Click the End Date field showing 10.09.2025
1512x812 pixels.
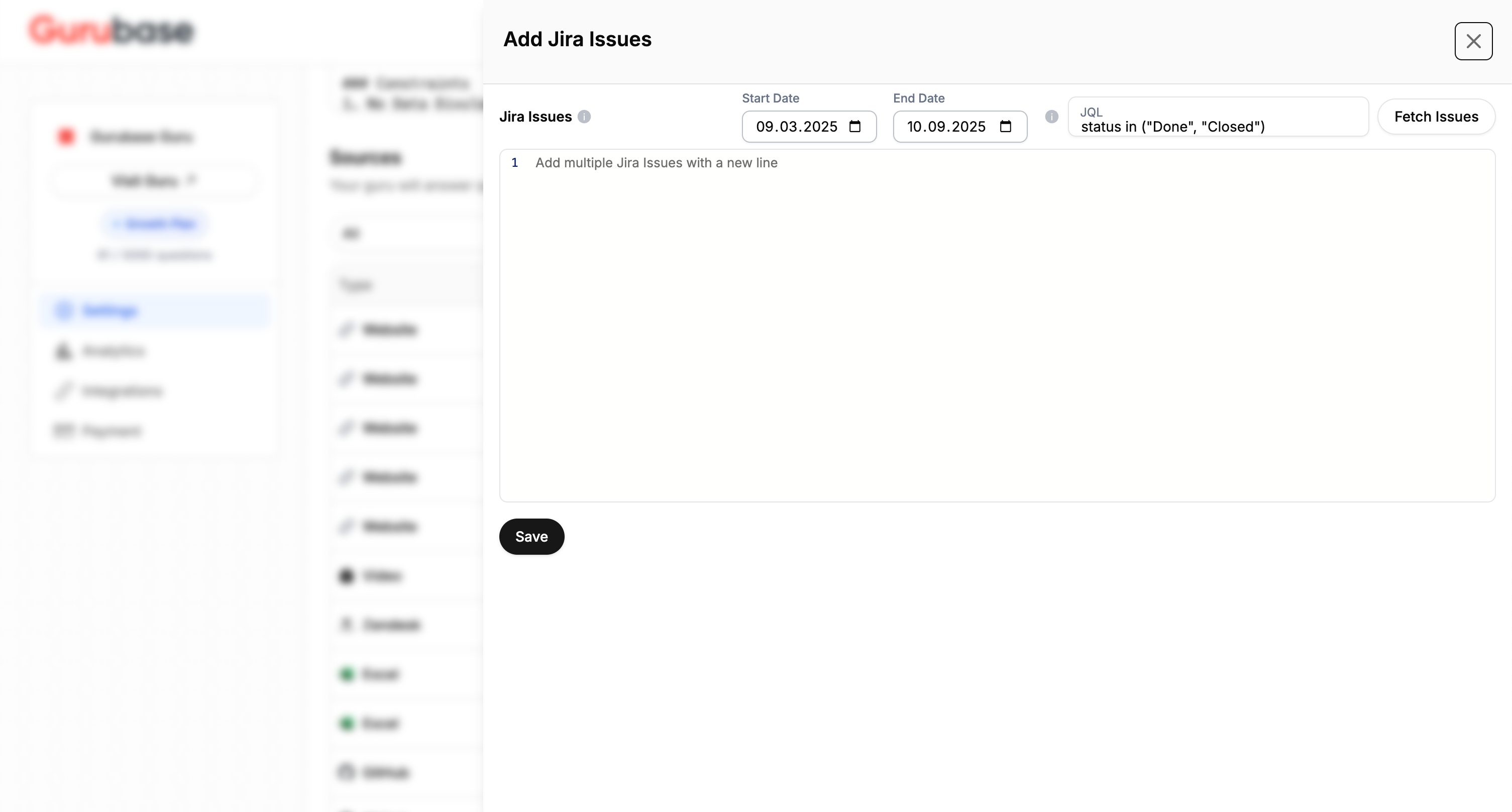click(x=945, y=127)
